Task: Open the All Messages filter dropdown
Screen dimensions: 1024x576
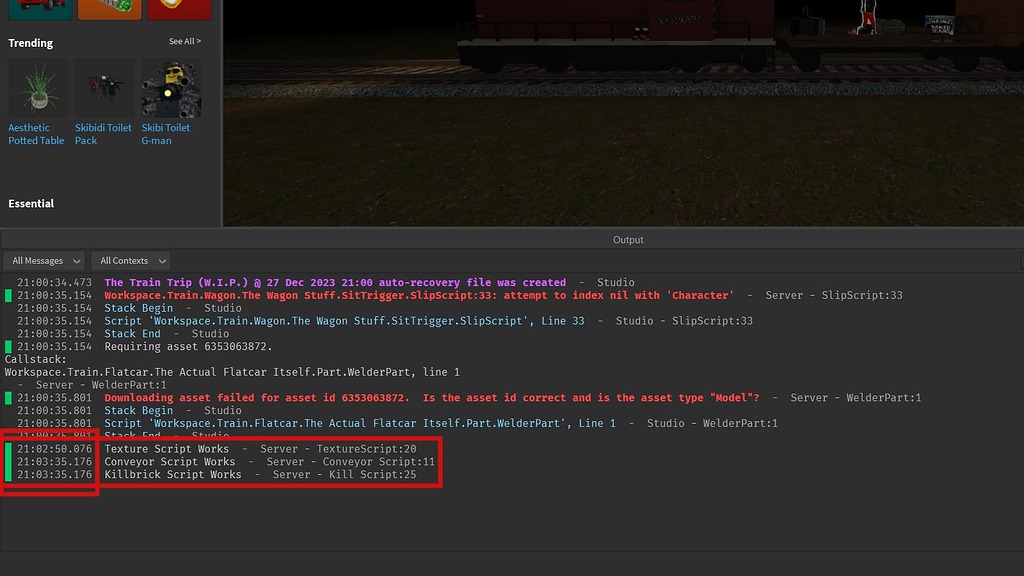Action: pos(44,260)
